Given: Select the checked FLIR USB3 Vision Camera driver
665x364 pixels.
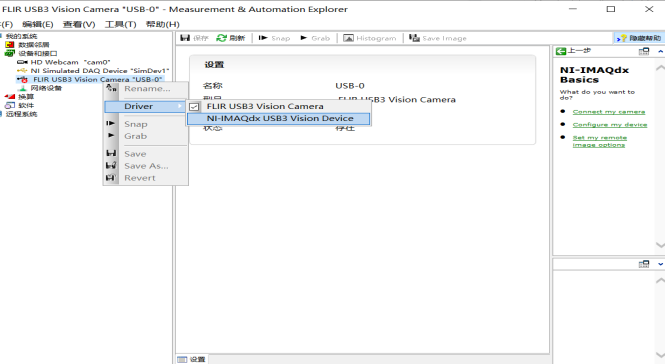Looking at the screenshot, I should pyautogui.click(x=279, y=106).
